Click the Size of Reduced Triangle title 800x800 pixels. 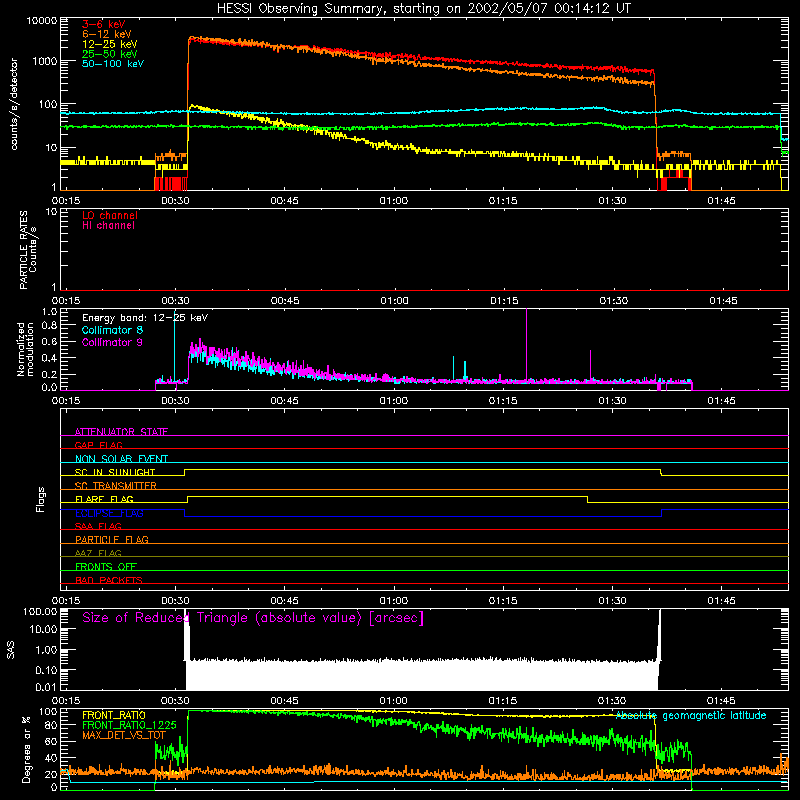[x=253, y=618]
